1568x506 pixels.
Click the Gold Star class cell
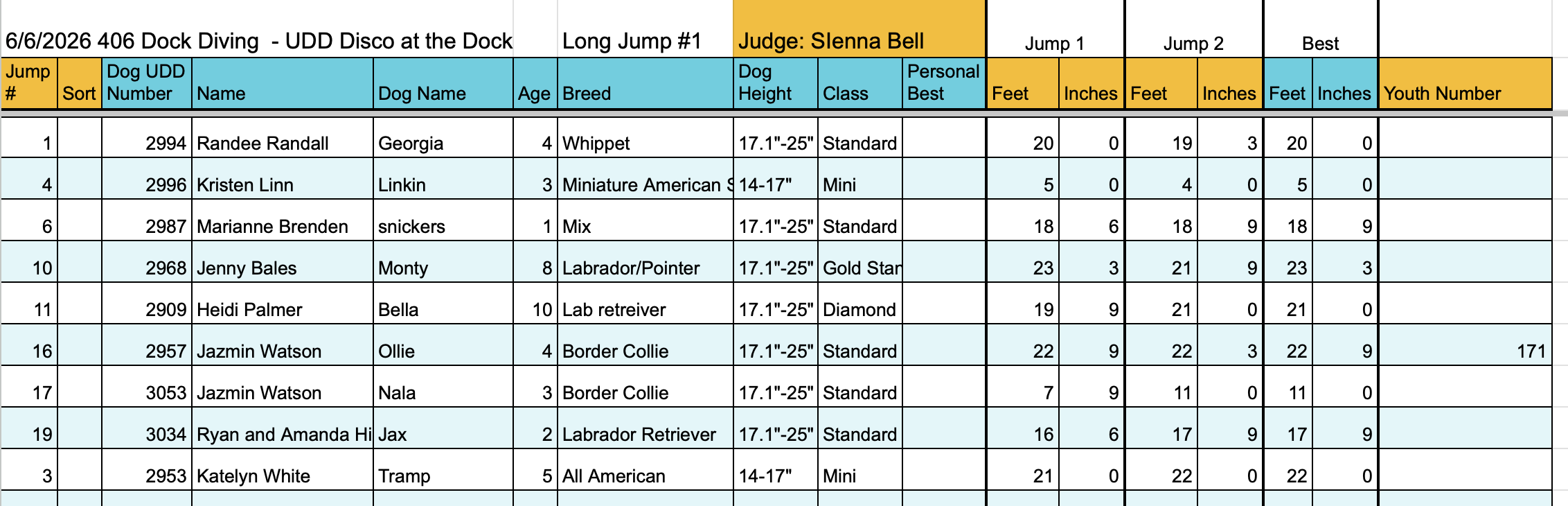point(860,262)
